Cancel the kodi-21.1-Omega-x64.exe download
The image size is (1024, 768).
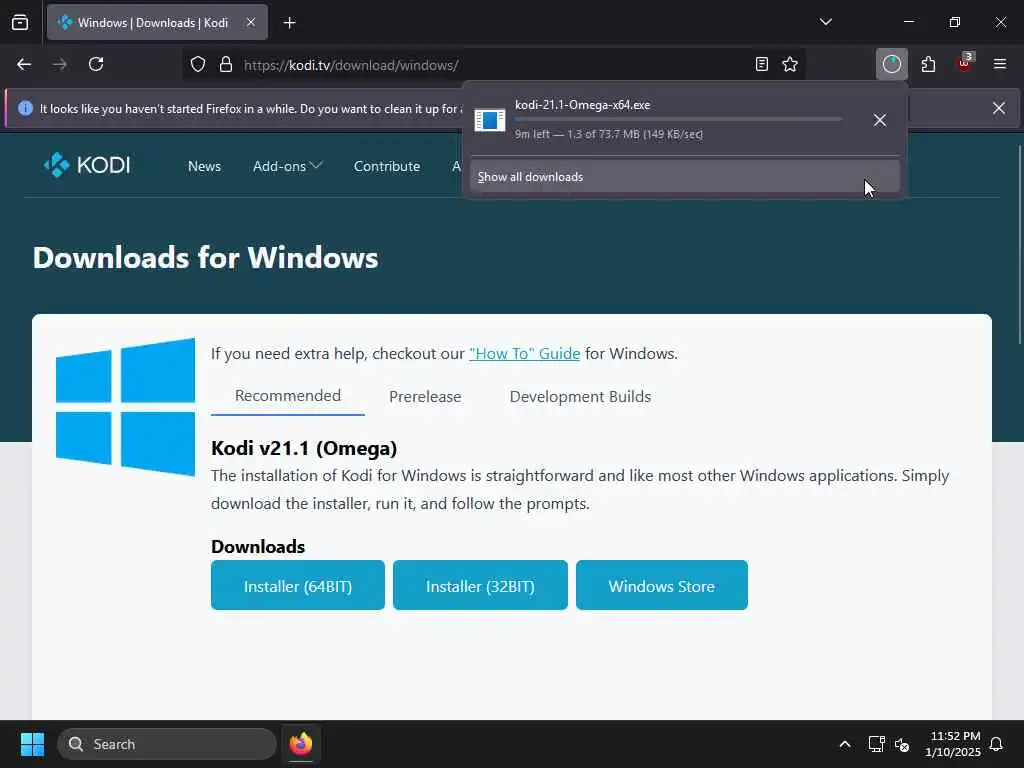point(880,120)
